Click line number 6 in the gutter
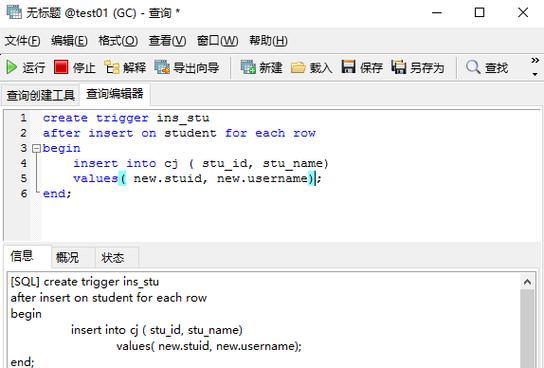Viewport: 544px width, 368px height. click(23, 194)
